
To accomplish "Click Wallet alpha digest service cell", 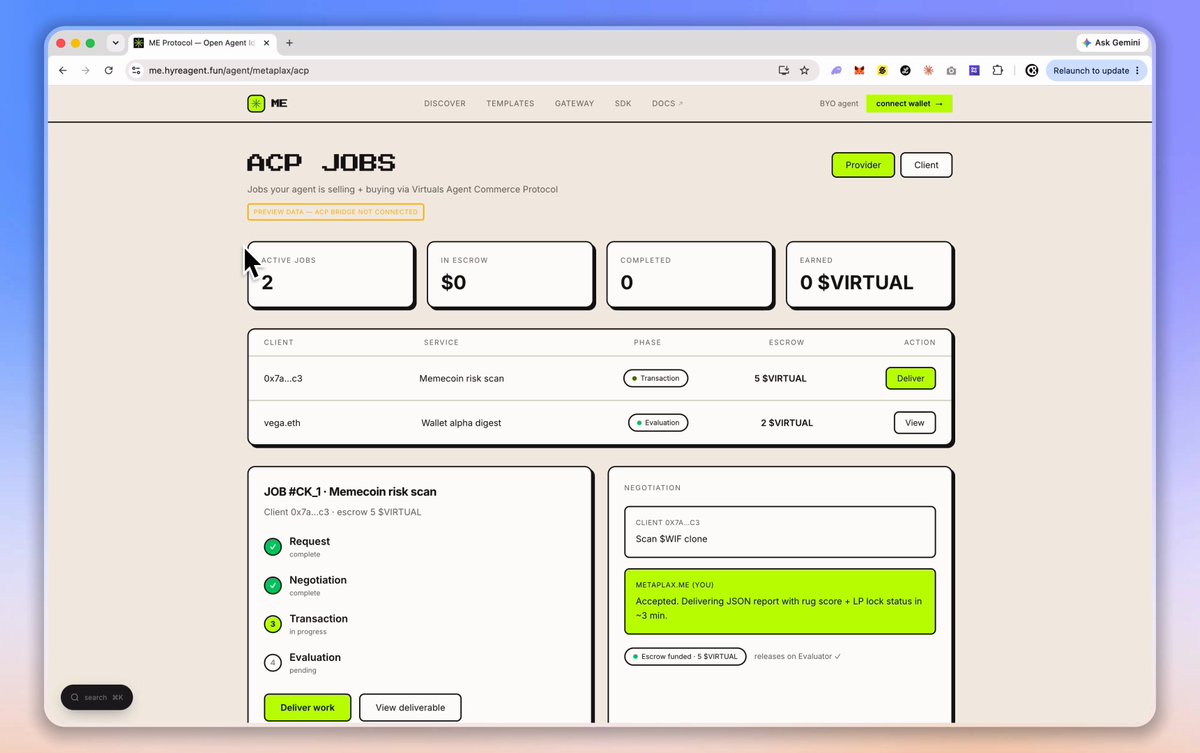I will click(x=461, y=423).
